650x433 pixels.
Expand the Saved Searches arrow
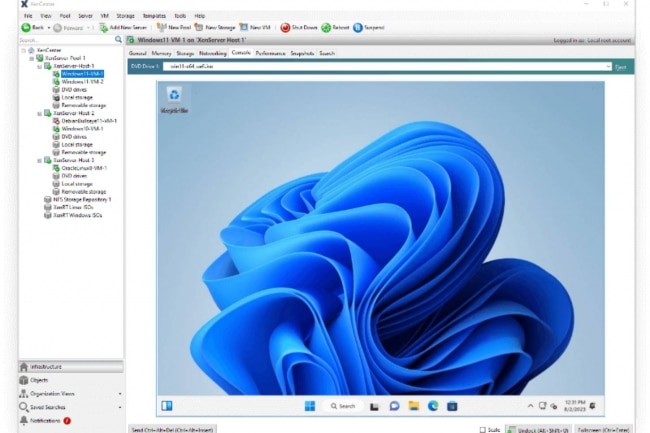click(x=120, y=407)
